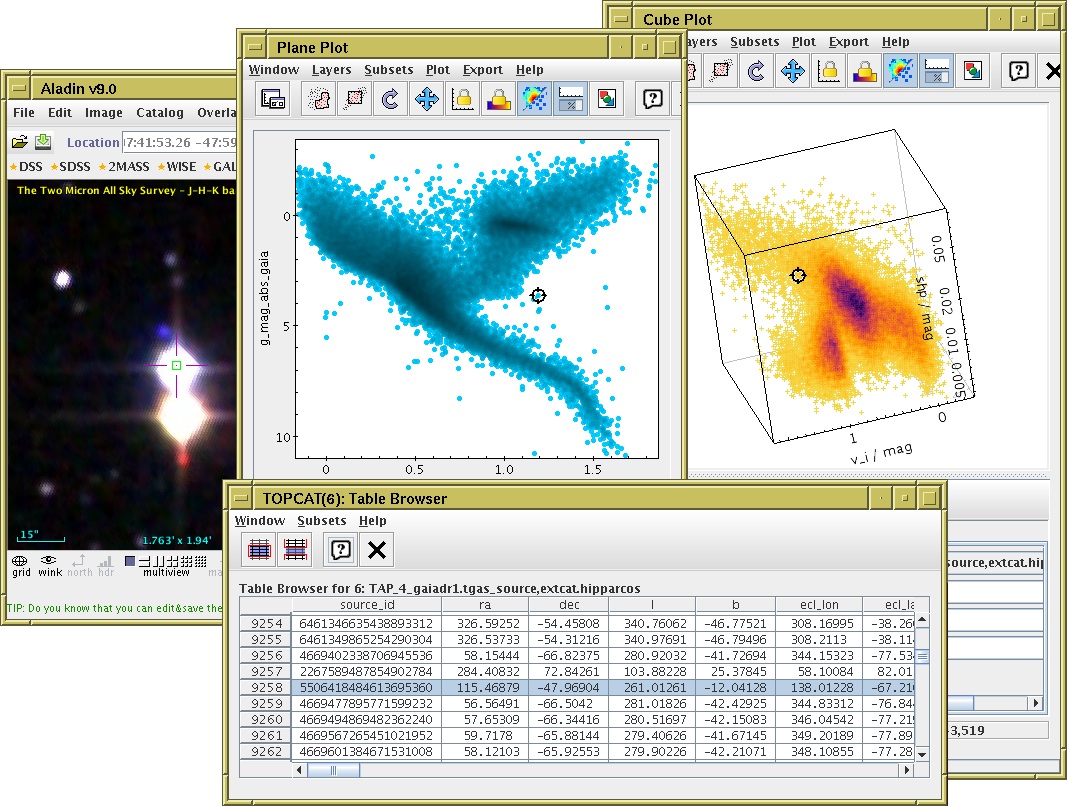Click the ecl_lon column header
This screenshot has width=1067, height=806.
819,604
